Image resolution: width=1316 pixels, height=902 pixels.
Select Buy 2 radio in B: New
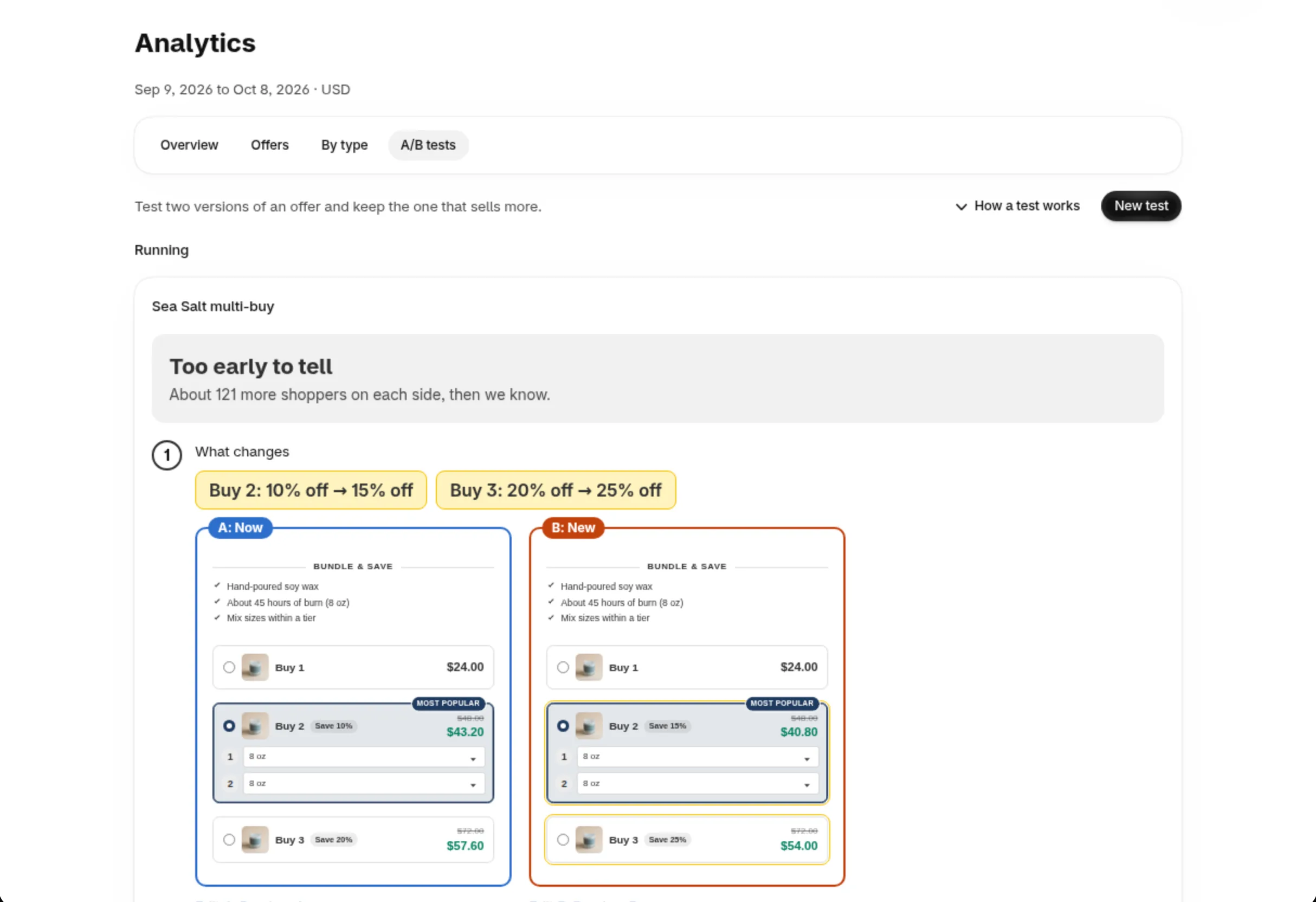[x=563, y=725]
